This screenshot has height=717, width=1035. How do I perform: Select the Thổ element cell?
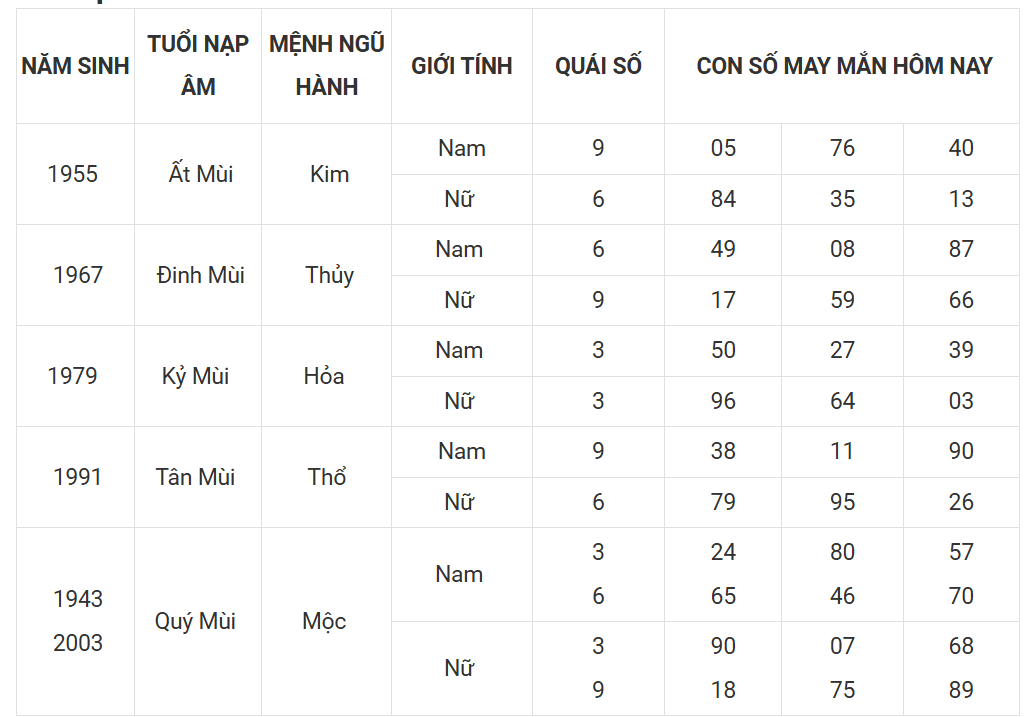click(x=327, y=477)
